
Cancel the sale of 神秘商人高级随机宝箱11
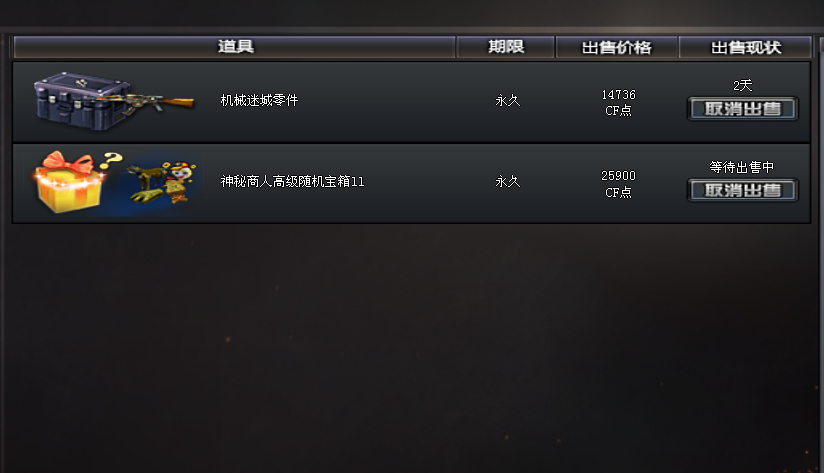click(x=743, y=190)
